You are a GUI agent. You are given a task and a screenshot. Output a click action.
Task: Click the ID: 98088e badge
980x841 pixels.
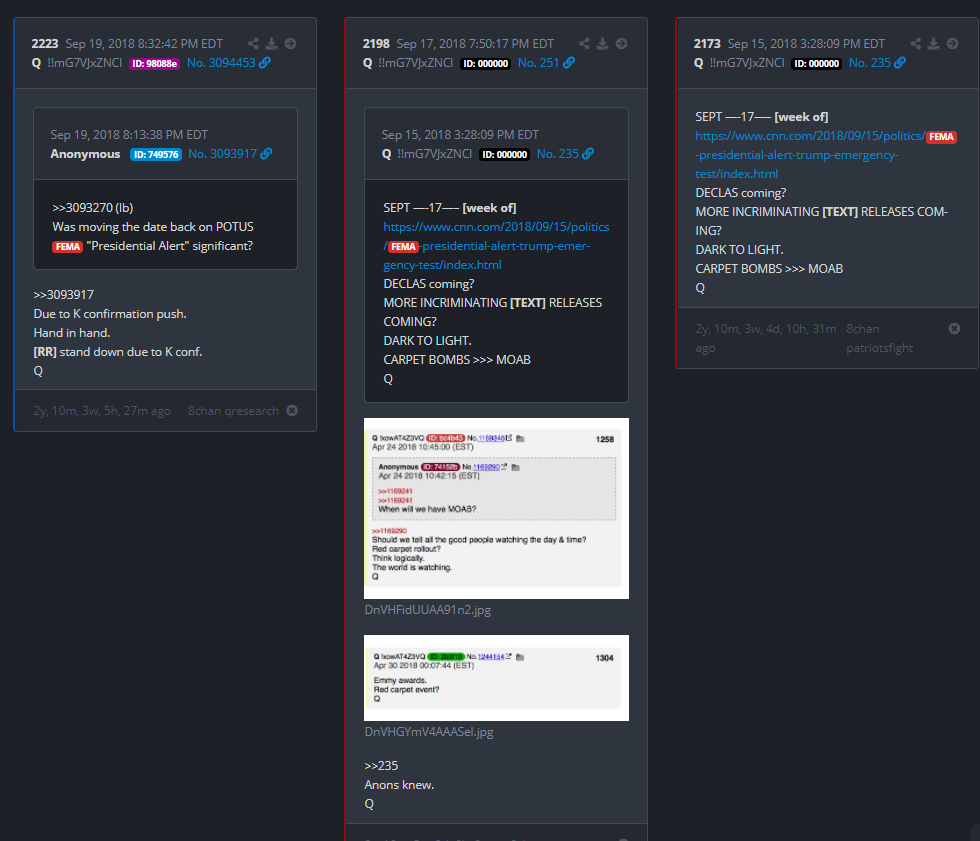154,63
